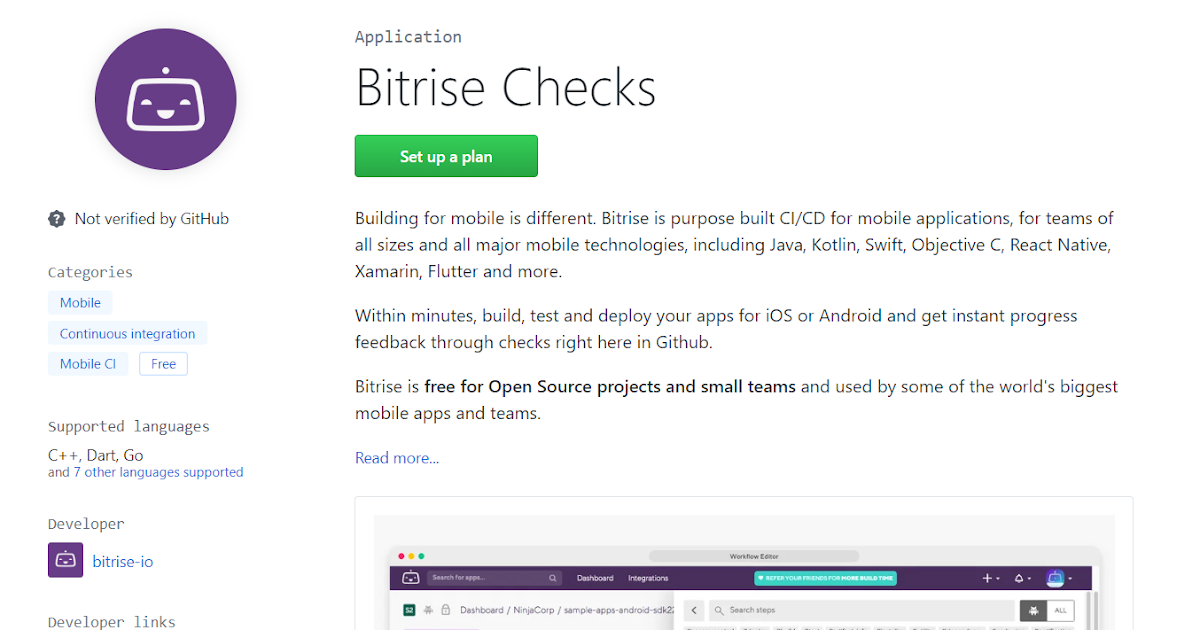The width and height of the screenshot is (1200, 630).
Task: Select the Continuous integration category tag
Action: 127,333
